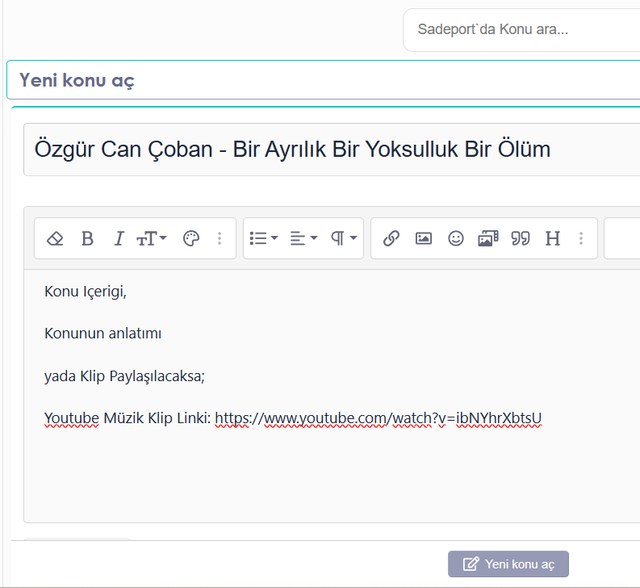Open the text alignment dropdown
Viewport: 640px width, 588px height.
point(303,238)
